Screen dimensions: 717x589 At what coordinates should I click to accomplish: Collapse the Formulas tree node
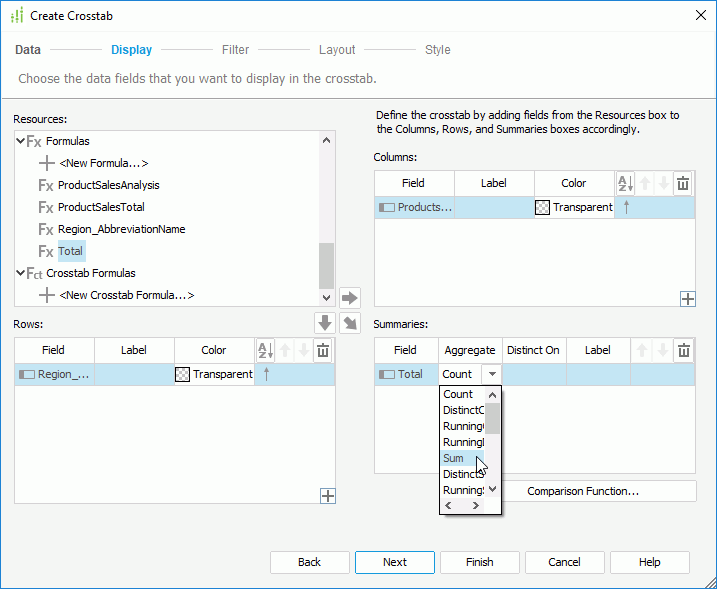[20, 141]
